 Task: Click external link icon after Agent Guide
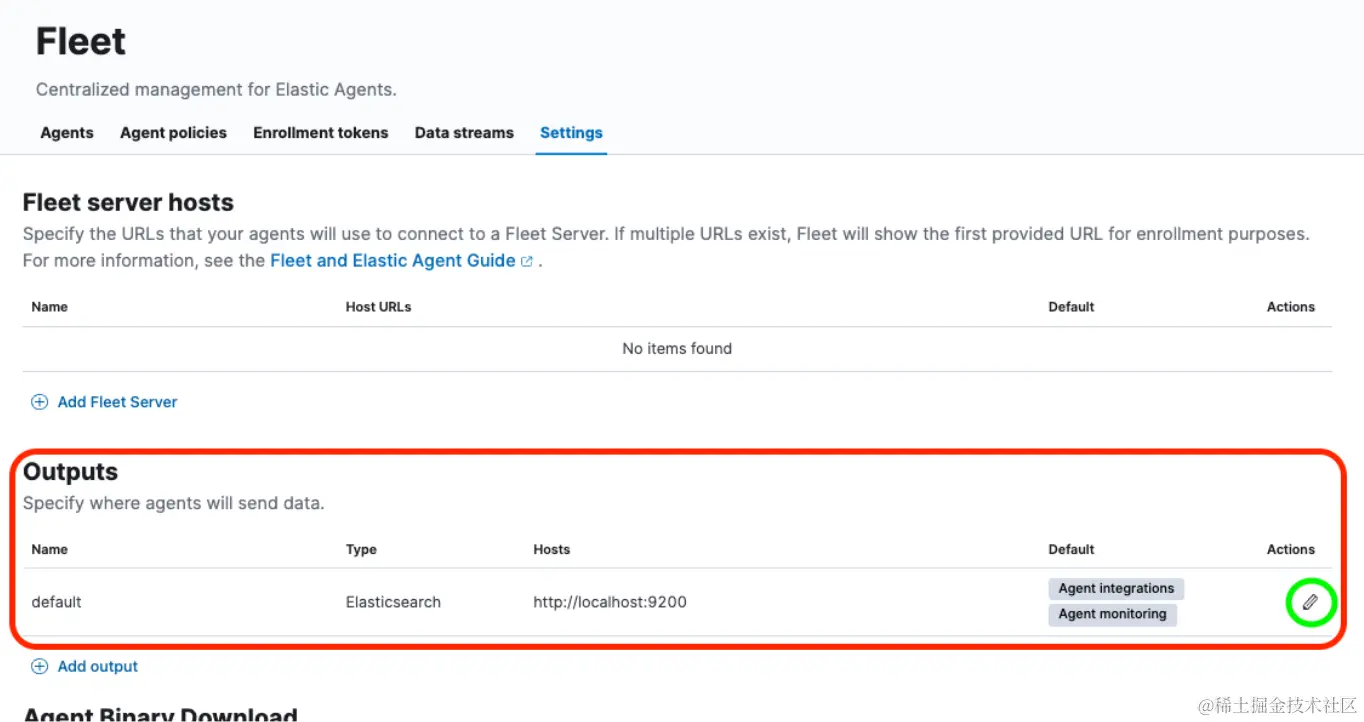coord(527,261)
